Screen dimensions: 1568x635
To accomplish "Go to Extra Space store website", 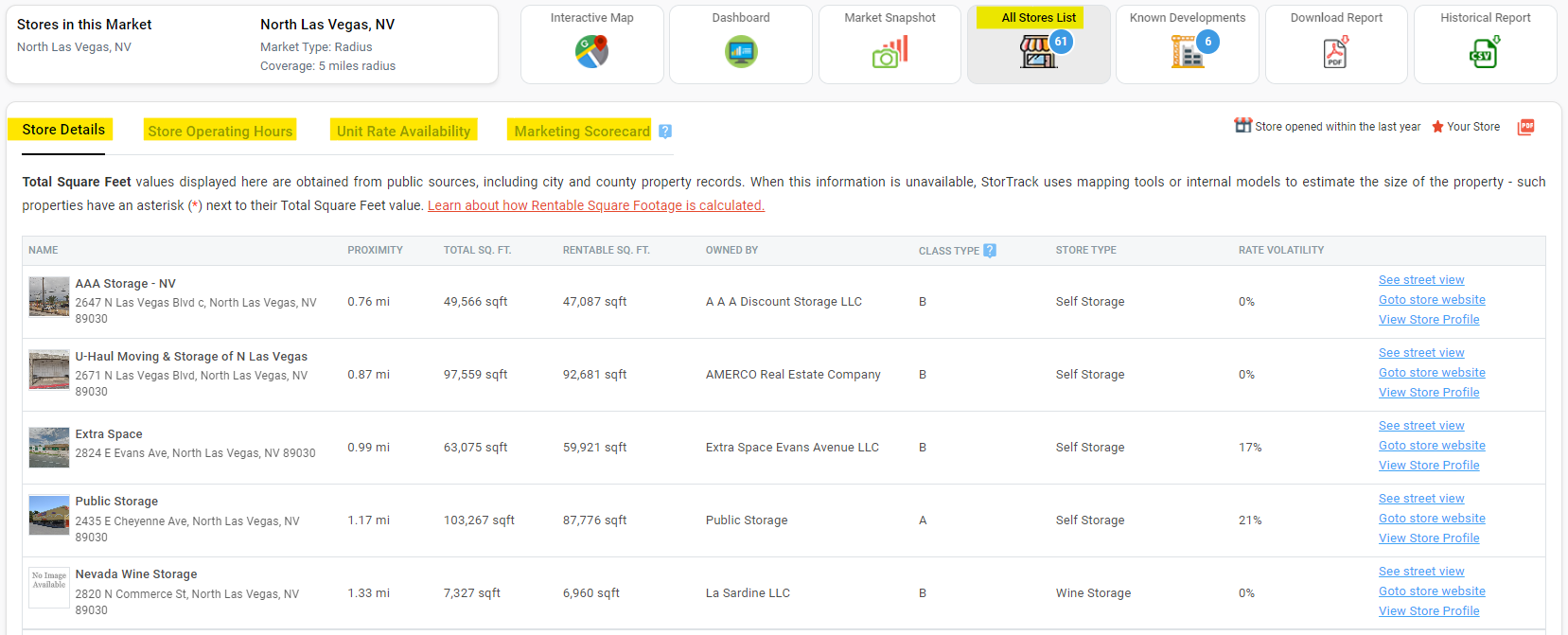I will (1432, 446).
